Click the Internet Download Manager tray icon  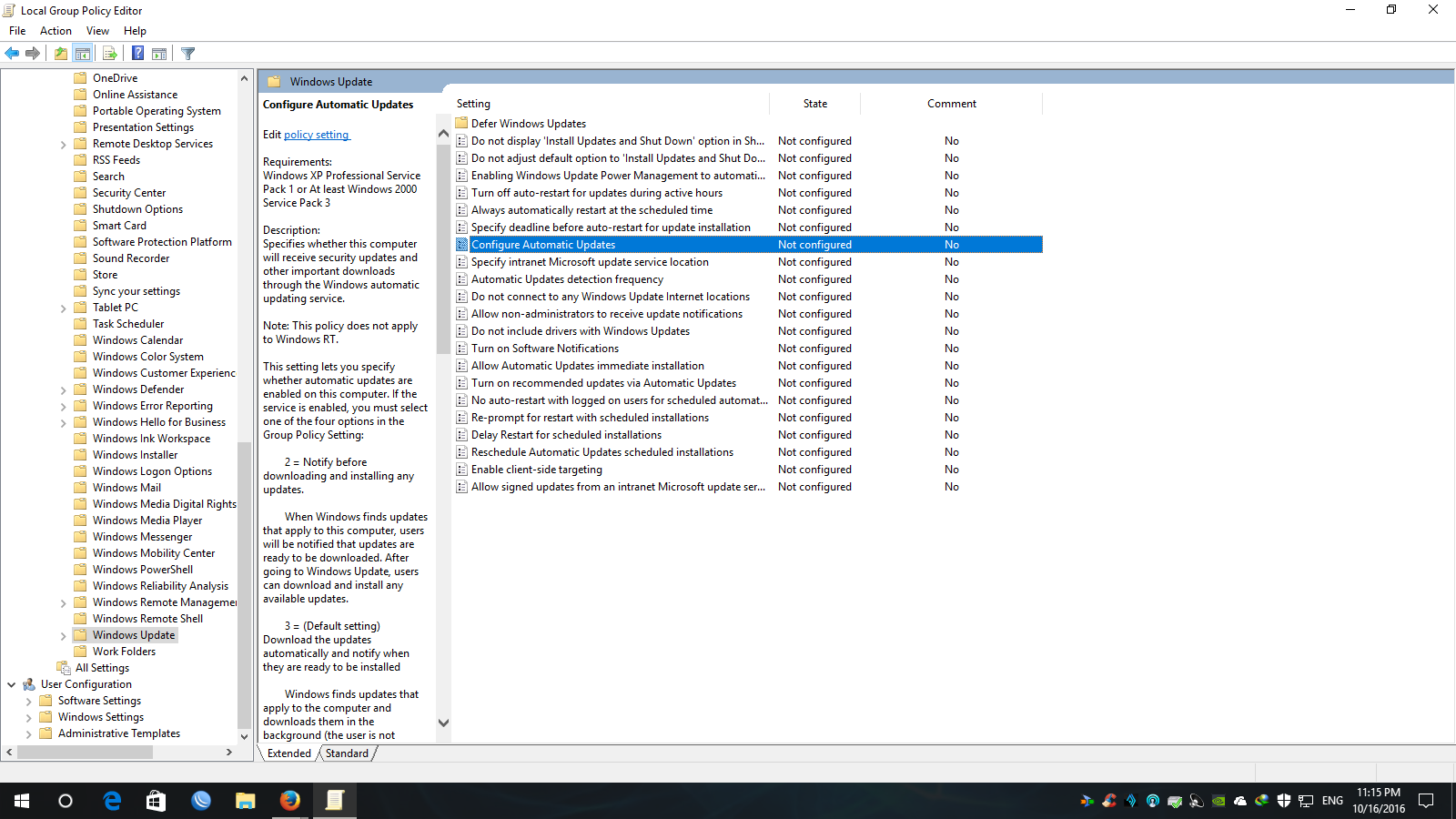1262,801
